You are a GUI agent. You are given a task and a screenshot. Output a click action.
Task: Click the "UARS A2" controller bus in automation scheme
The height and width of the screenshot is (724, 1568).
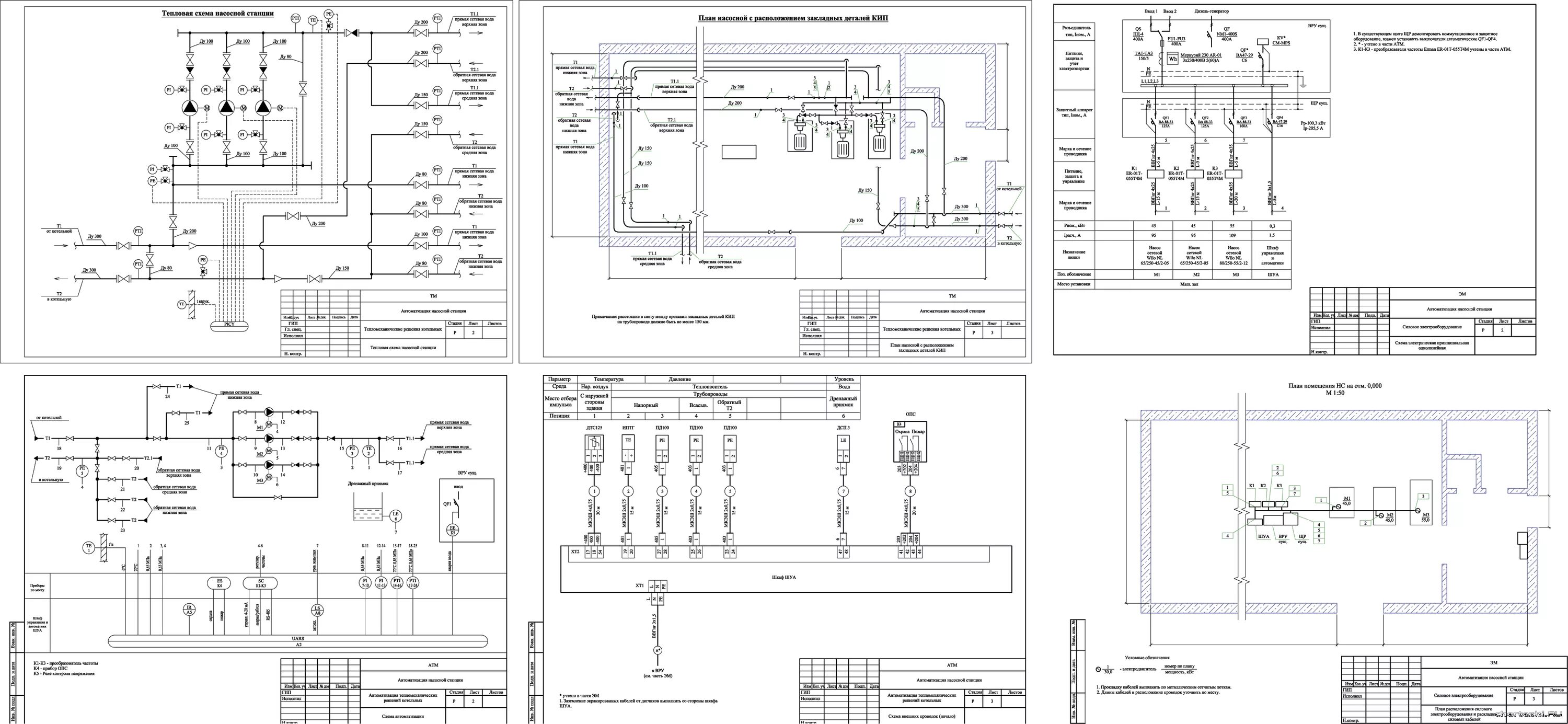(297, 641)
